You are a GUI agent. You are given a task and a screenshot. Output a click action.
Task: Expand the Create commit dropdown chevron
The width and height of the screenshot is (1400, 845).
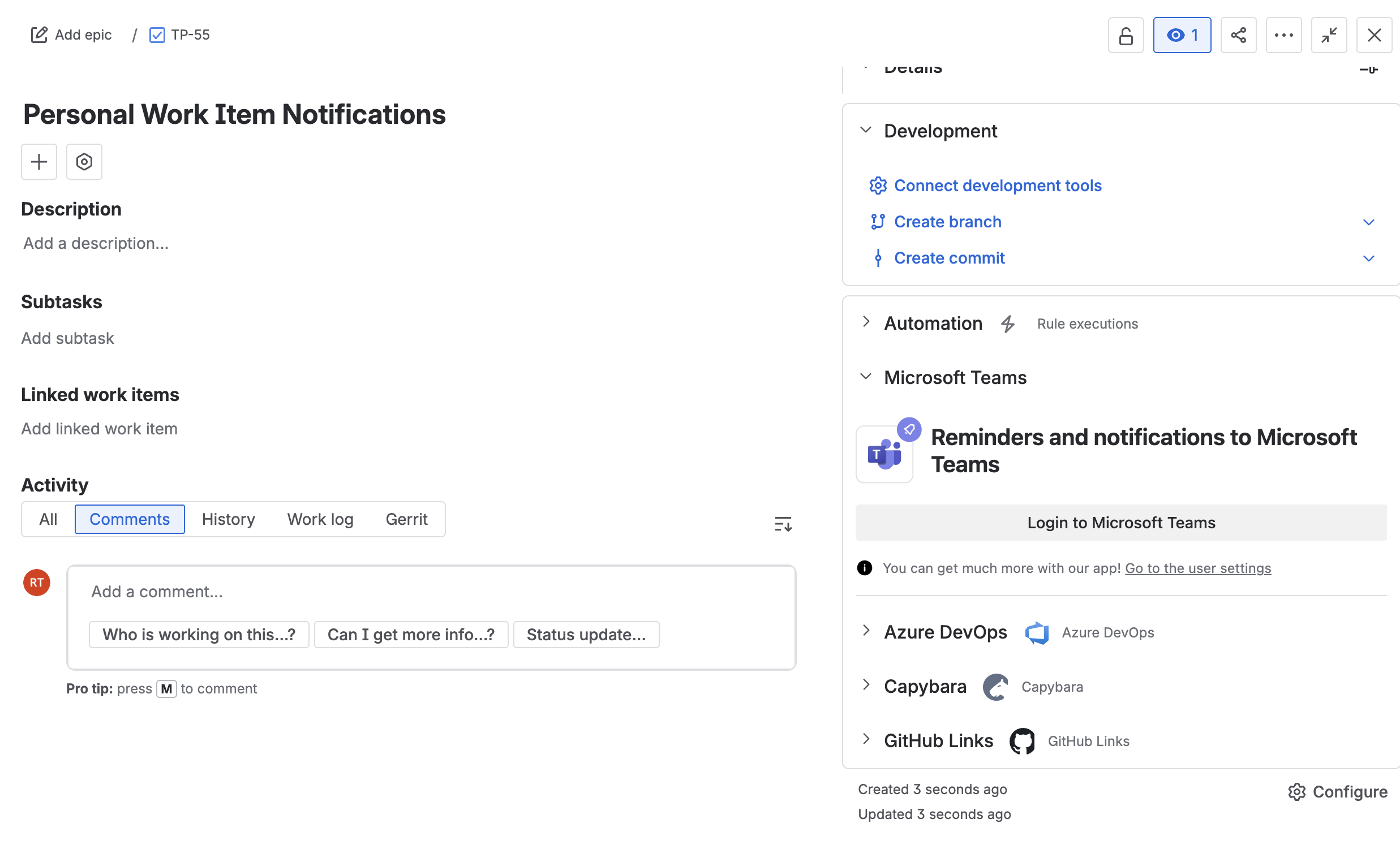tap(1368, 258)
